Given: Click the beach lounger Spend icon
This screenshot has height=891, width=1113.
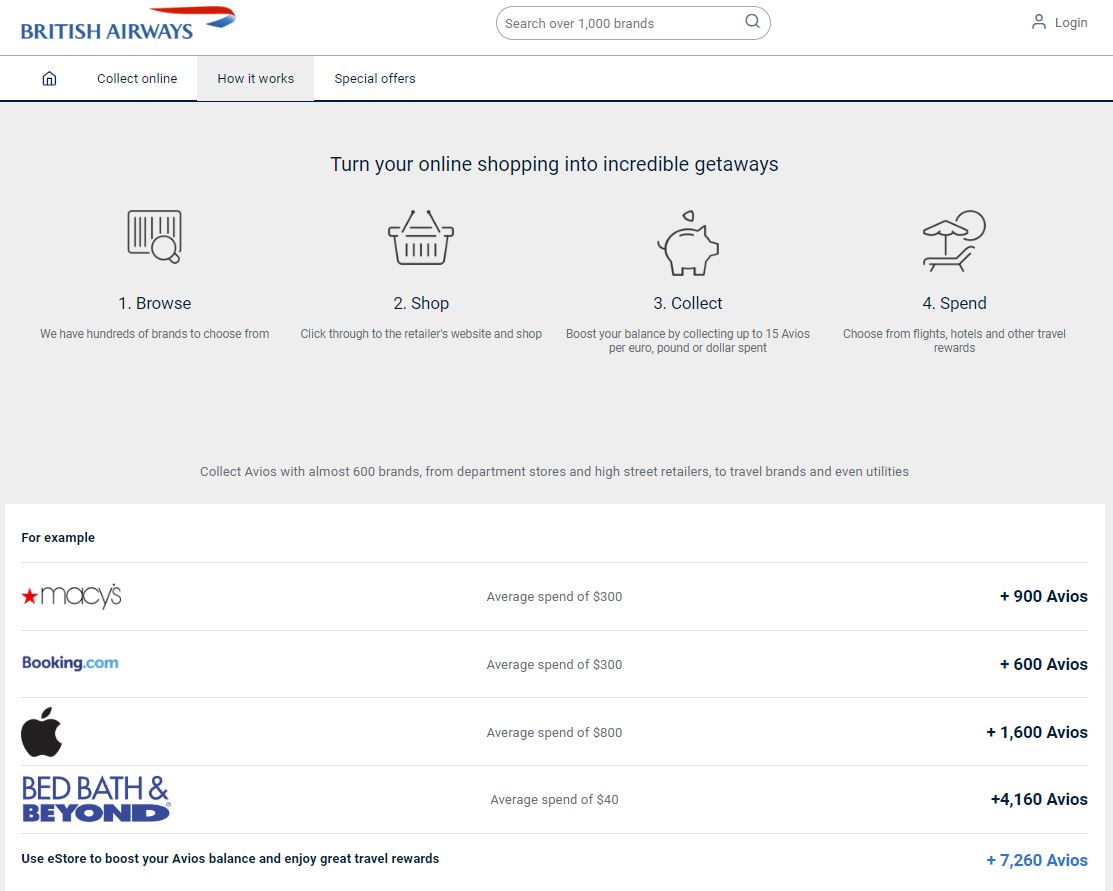Looking at the screenshot, I should pyautogui.click(x=954, y=241).
